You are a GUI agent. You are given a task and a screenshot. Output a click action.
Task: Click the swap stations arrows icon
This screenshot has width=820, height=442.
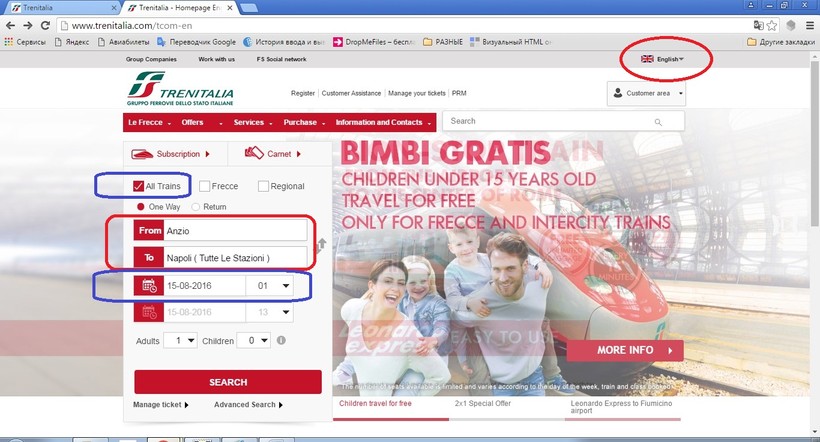pyautogui.click(x=322, y=244)
